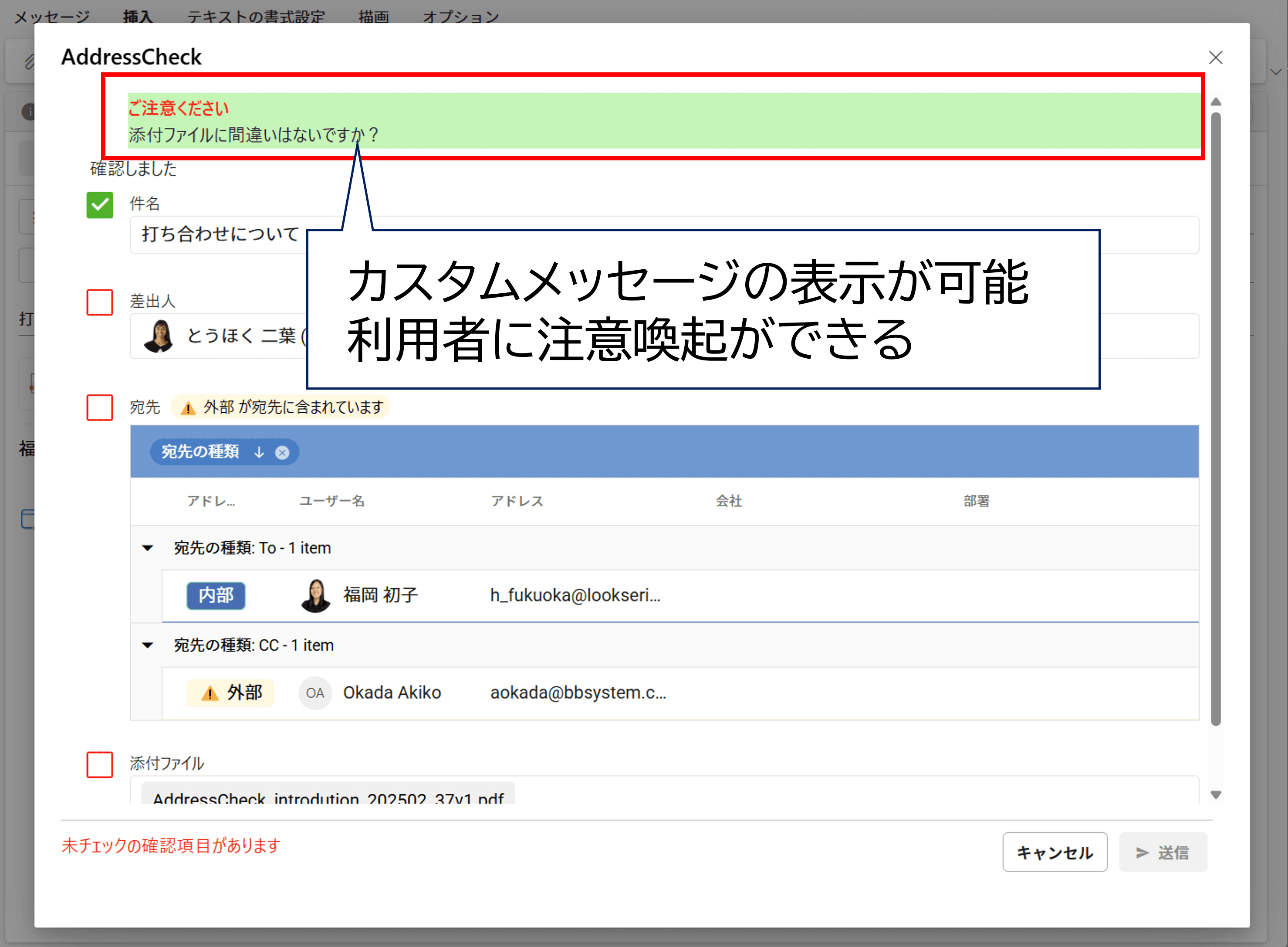This screenshot has height=947, width=1288.
Task: Collapse the 宛先の種類: To - 1 item group
Action: (x=147, y=547)
